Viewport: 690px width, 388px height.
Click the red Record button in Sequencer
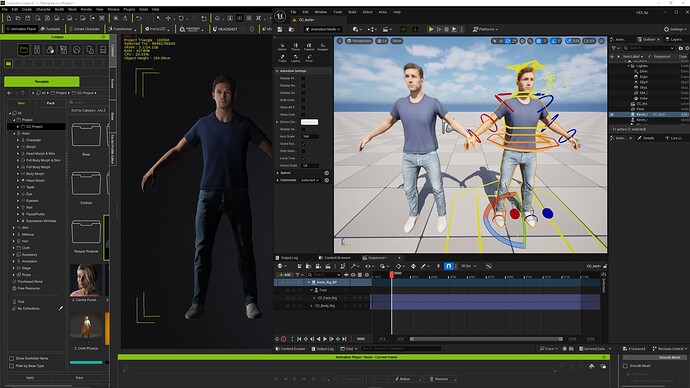coord(284,339)
